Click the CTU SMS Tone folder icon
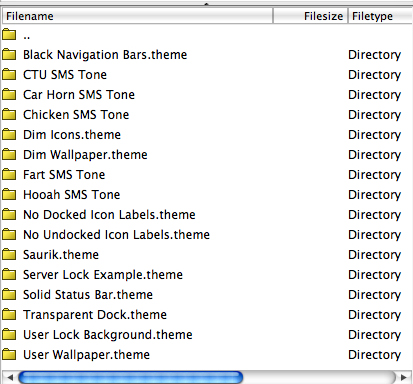This screenshot has width=413, height=384. [x=9, y=74]
